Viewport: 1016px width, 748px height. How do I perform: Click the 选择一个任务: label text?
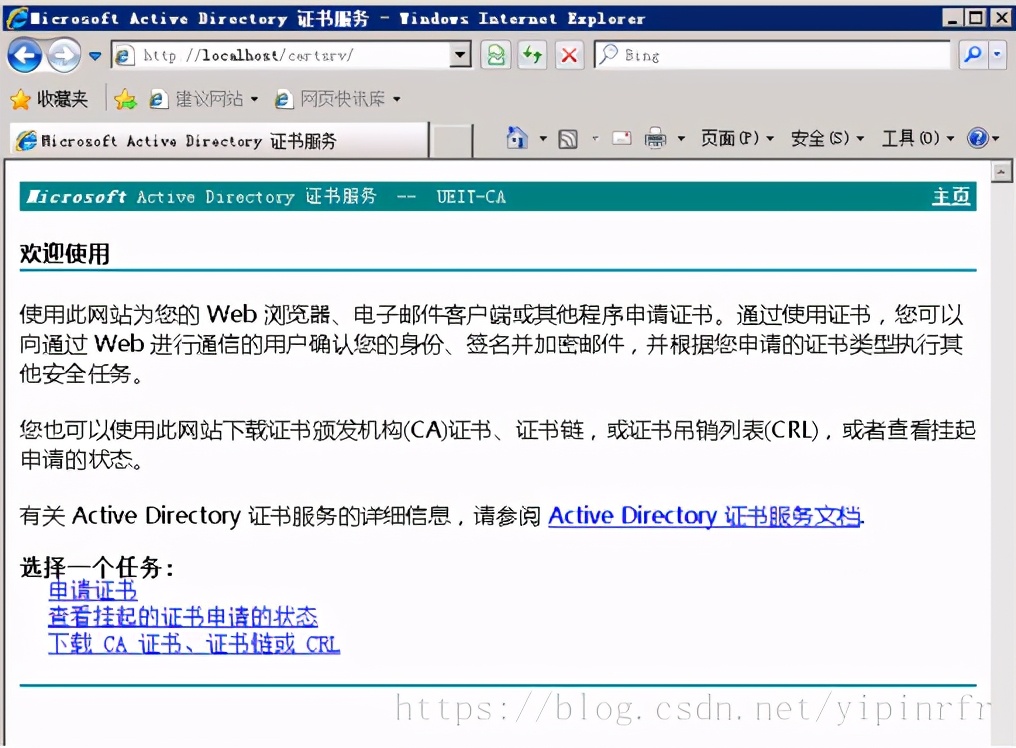click(x=97, y=567)
